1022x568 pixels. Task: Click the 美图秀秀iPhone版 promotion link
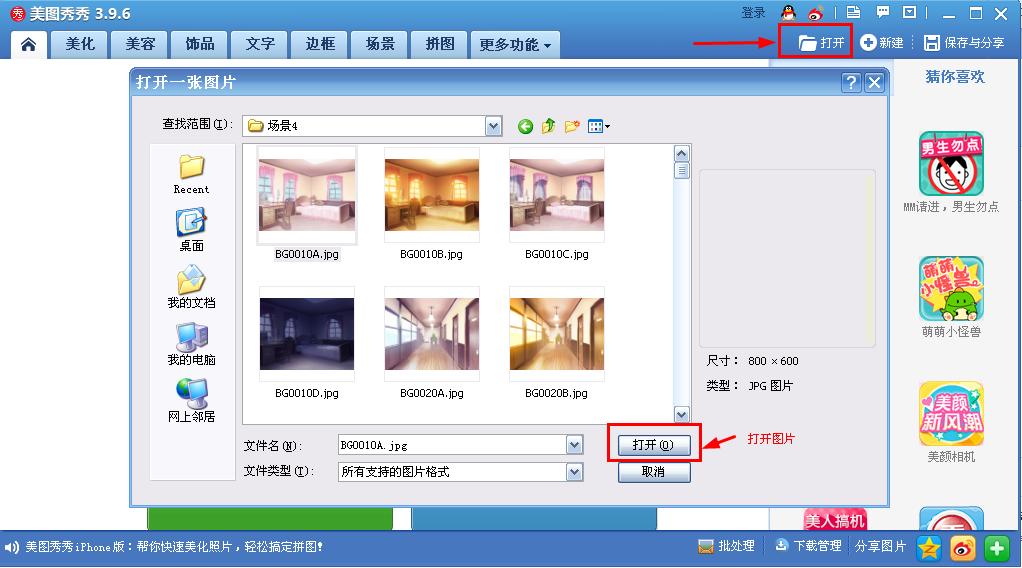tap(174, 547)
